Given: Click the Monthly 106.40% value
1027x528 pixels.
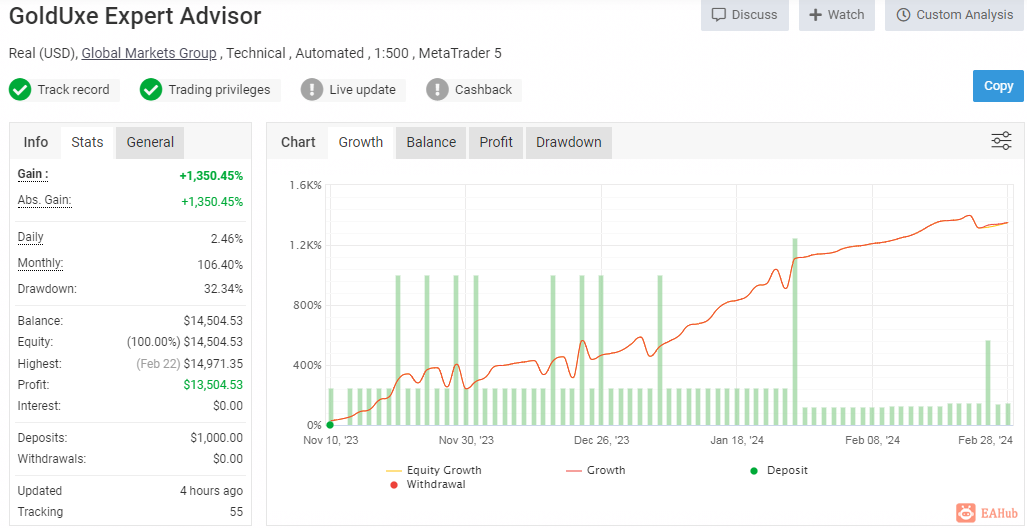Looking at the screenshot, I should tap(220, 265).
